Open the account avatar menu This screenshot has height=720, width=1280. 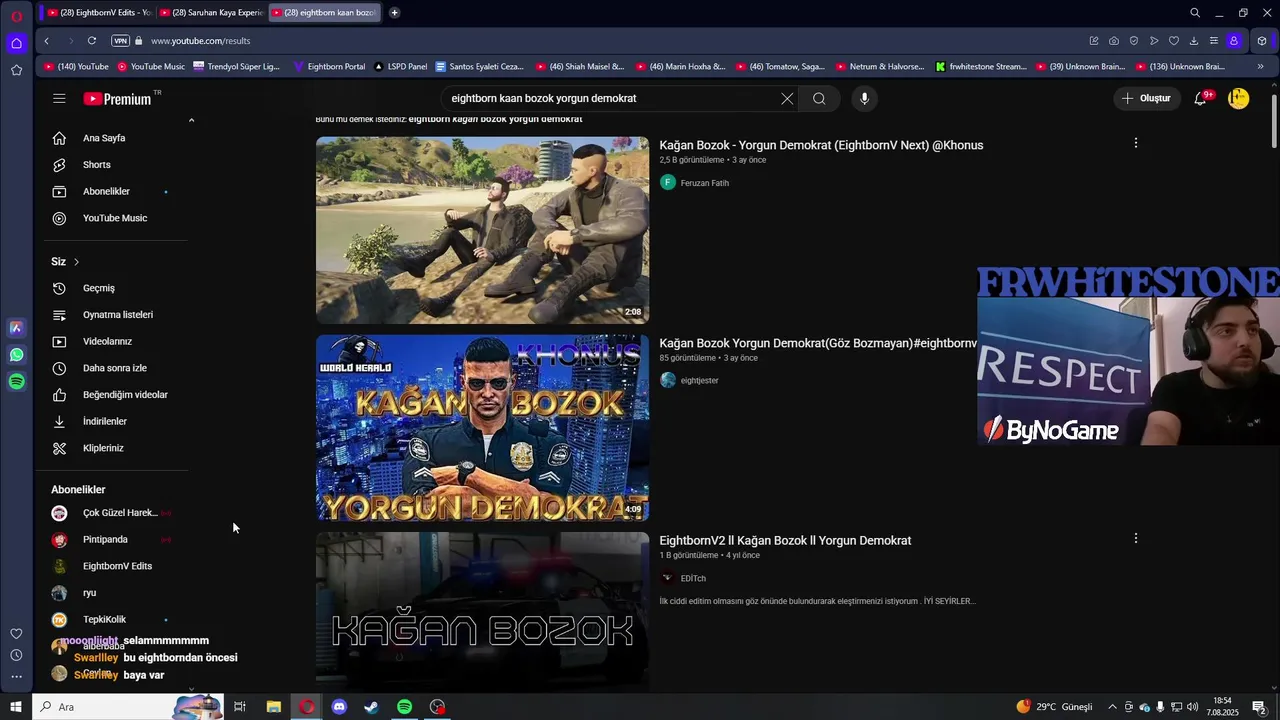coord(1238,98)
